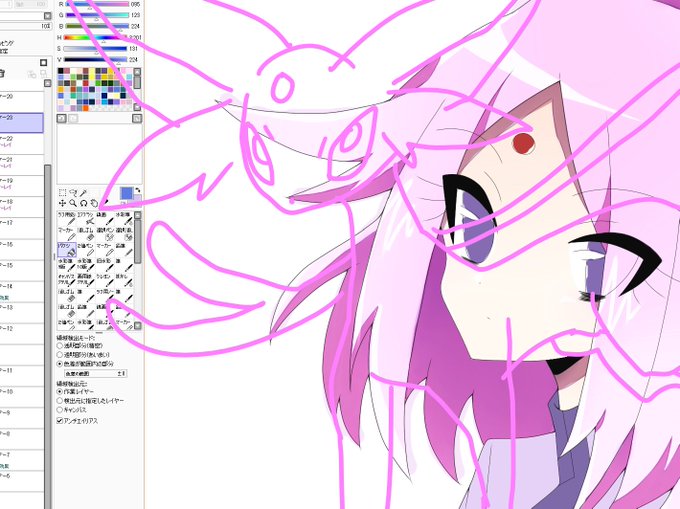Select the layer ending in 12

pos(22,334)
